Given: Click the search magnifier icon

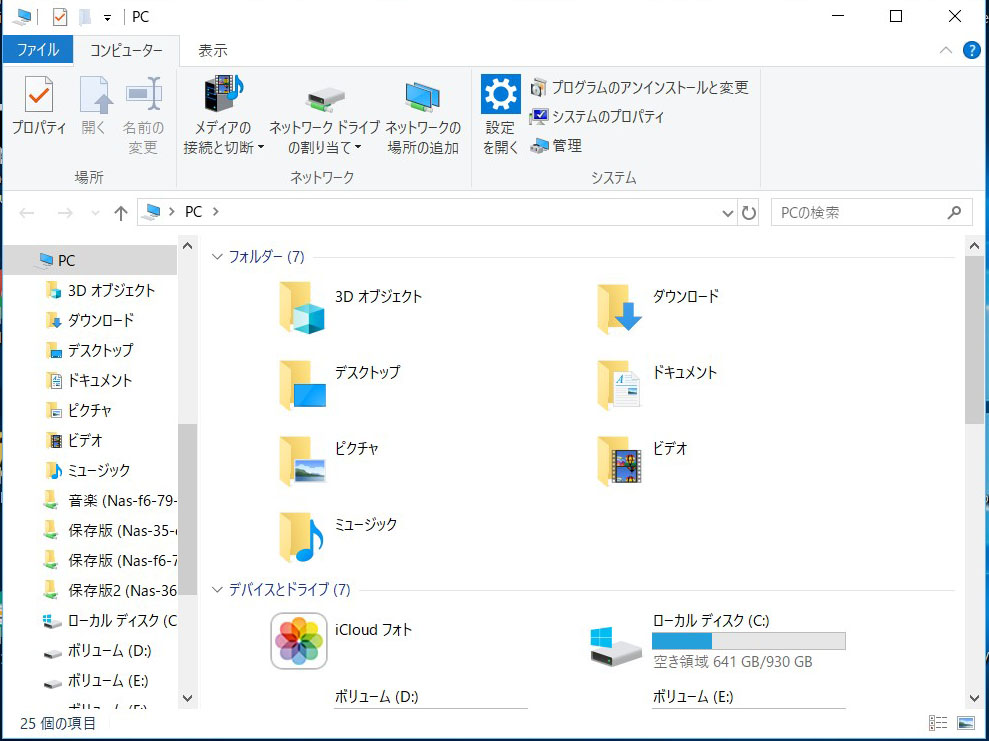Looking at the screenshot, I should click(x=954, y=213).
